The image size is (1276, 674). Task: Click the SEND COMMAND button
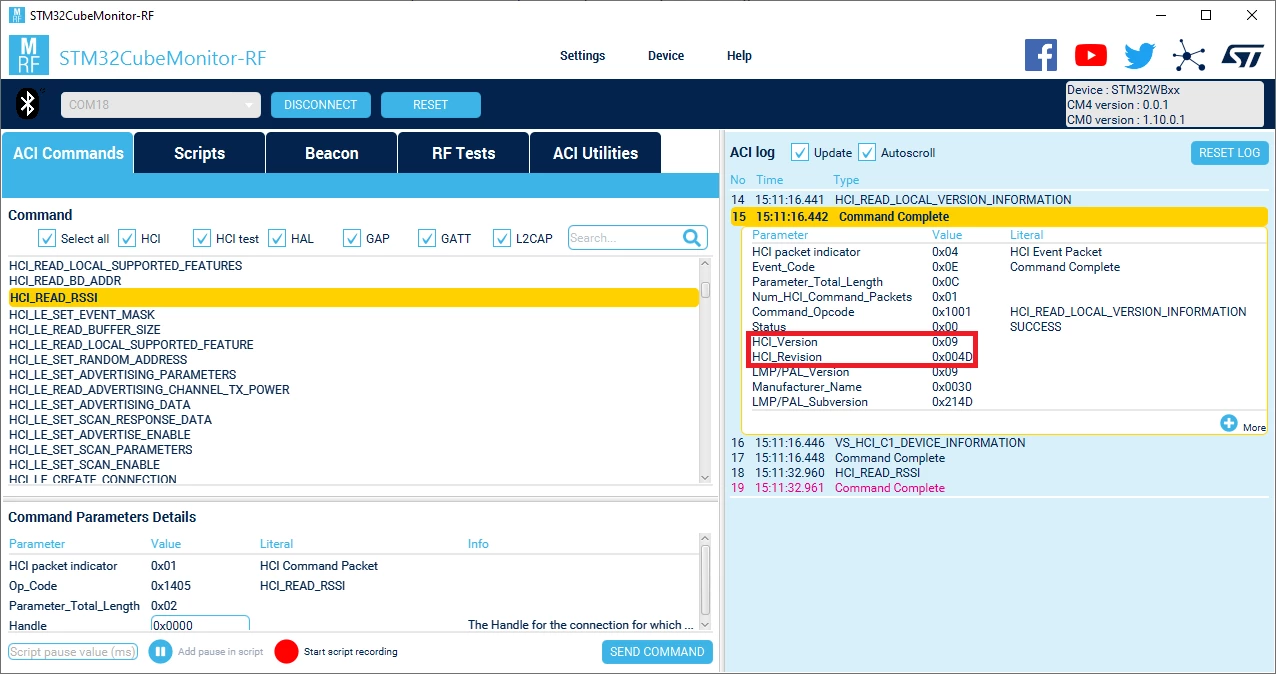pyautogui.click(x=657, y=652)
